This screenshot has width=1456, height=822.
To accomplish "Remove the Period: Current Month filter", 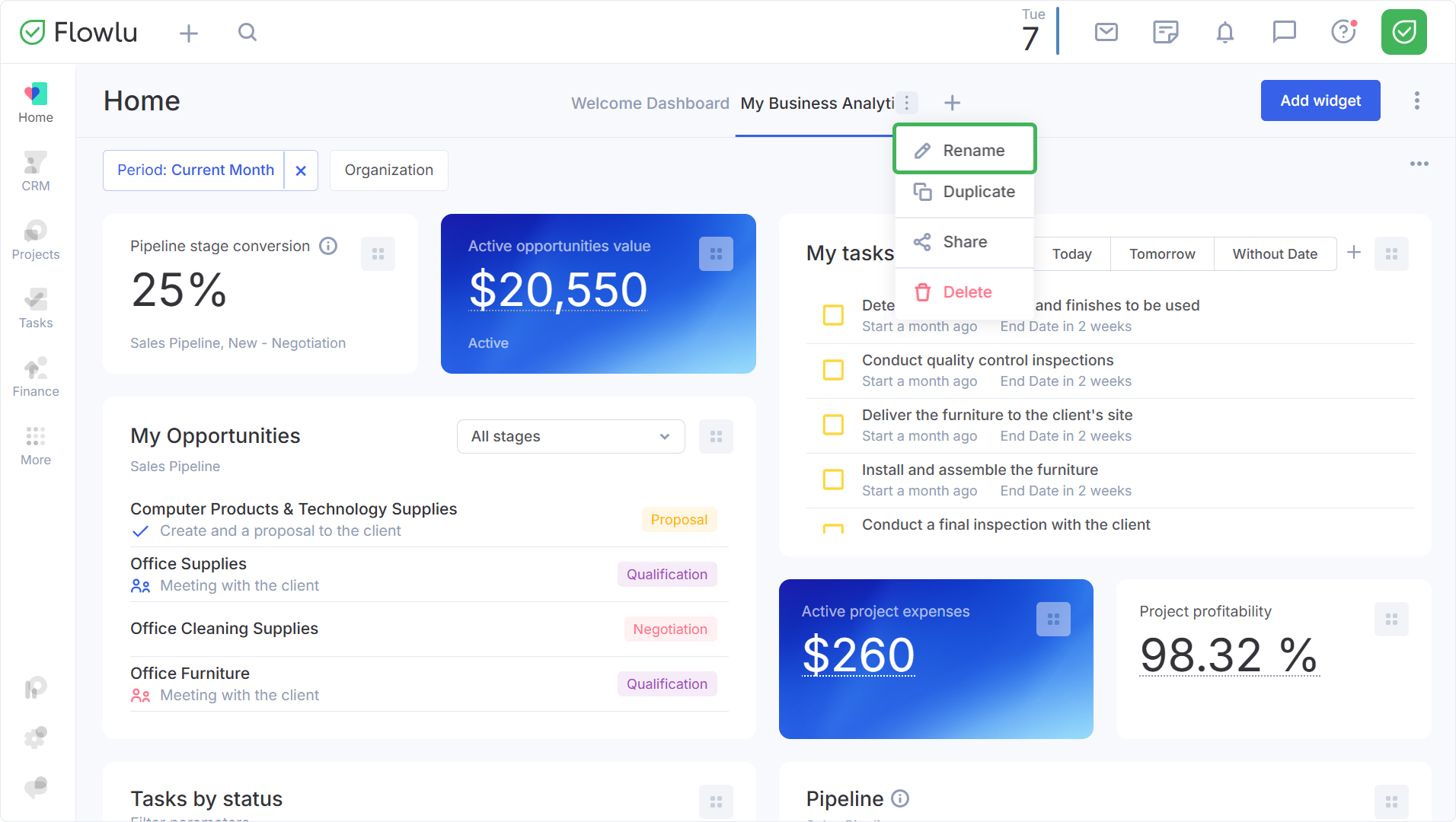I will (x=301, y=170).
